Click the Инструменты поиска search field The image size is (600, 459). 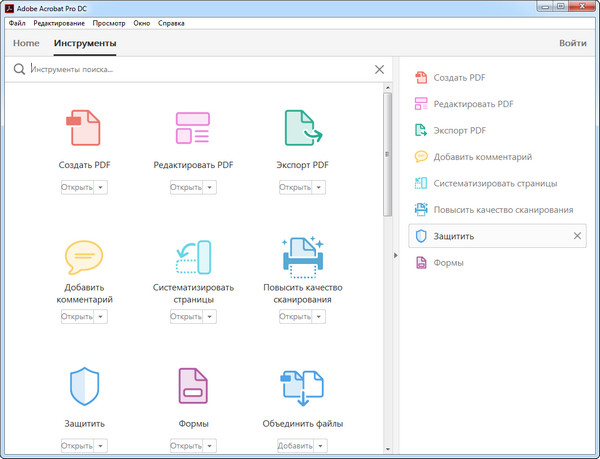pyautogui.click(x=200, y=70)
